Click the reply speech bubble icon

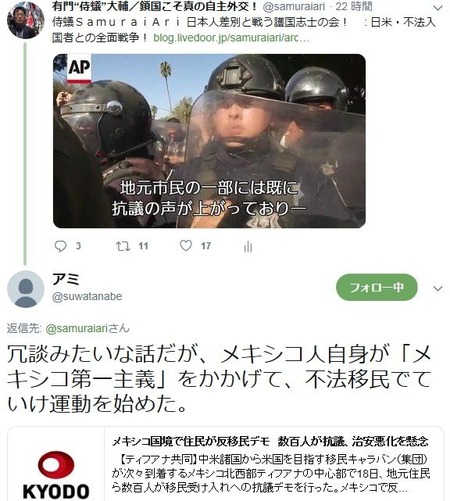coord(60,246)
